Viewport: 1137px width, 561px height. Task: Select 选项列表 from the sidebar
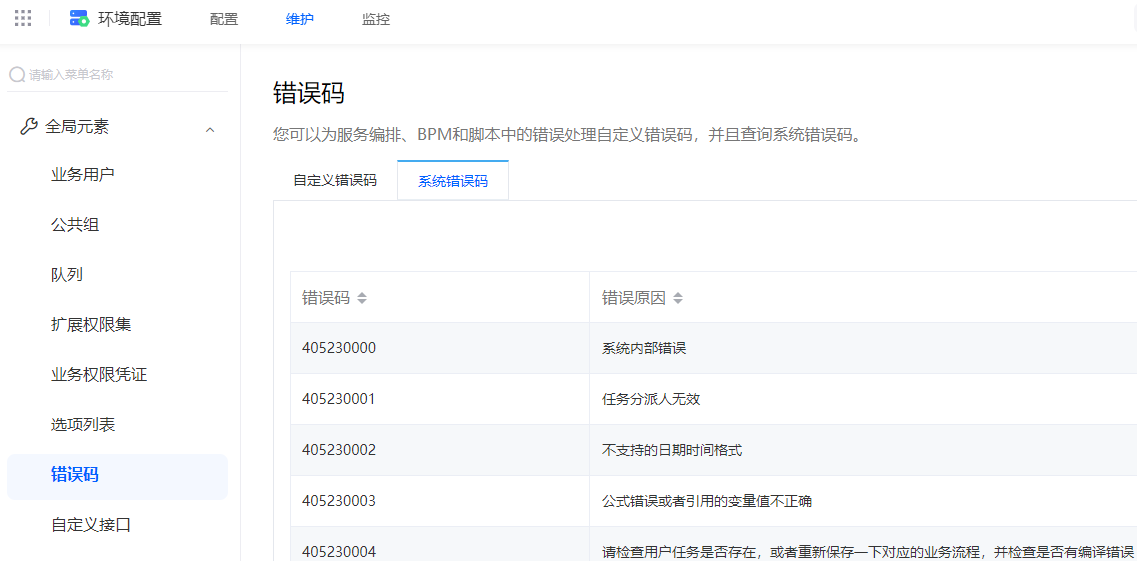click(83, 425)
